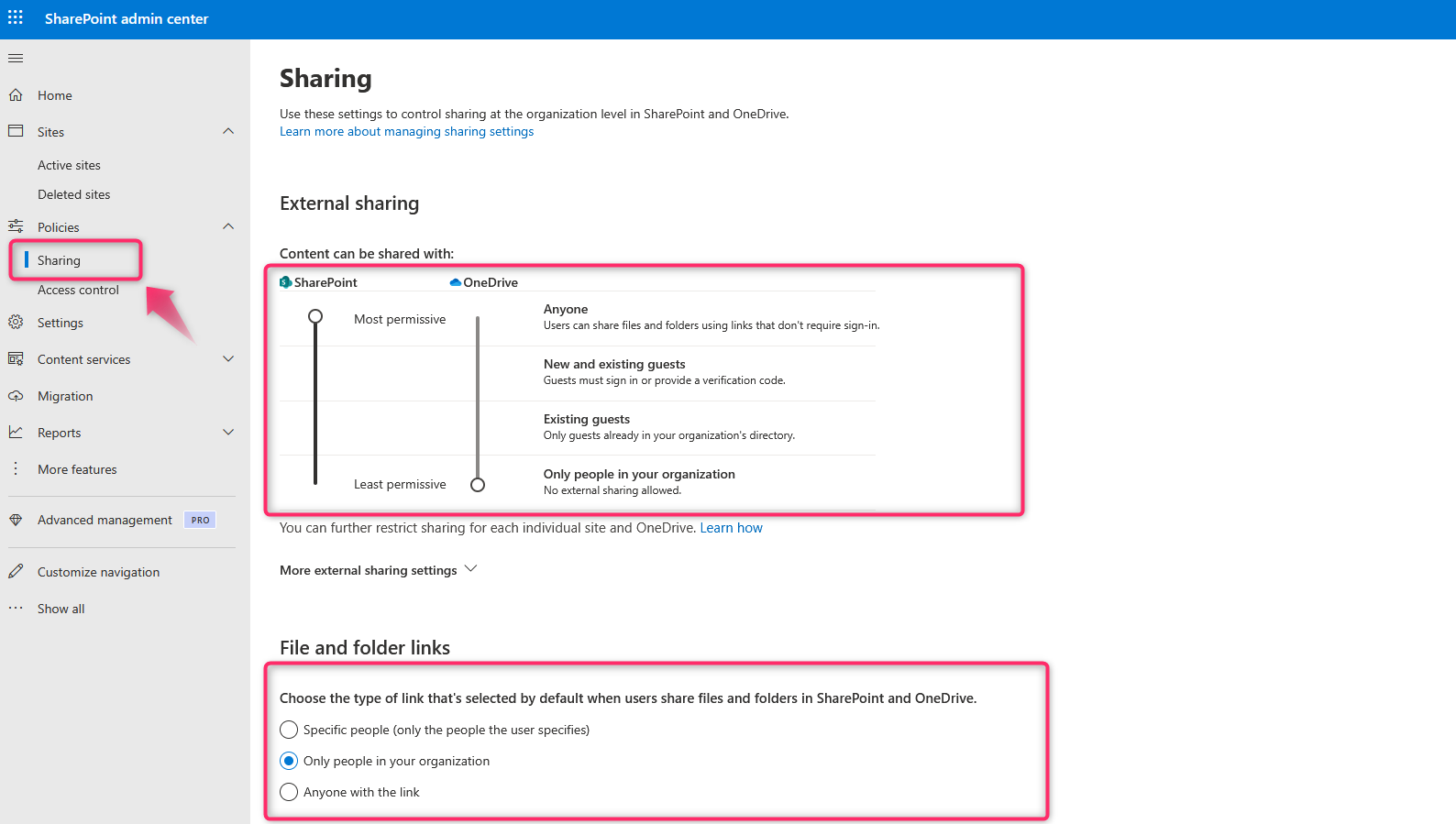Open the Settings page
Image resolution: width=1456 pixels, height=824 pixels.
coord(61,323)
